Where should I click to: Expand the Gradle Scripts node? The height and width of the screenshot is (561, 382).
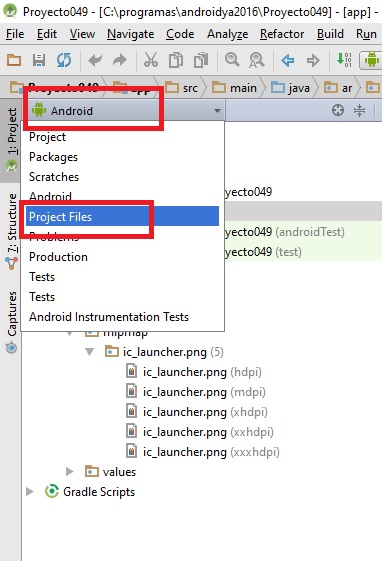coord(30,492)
